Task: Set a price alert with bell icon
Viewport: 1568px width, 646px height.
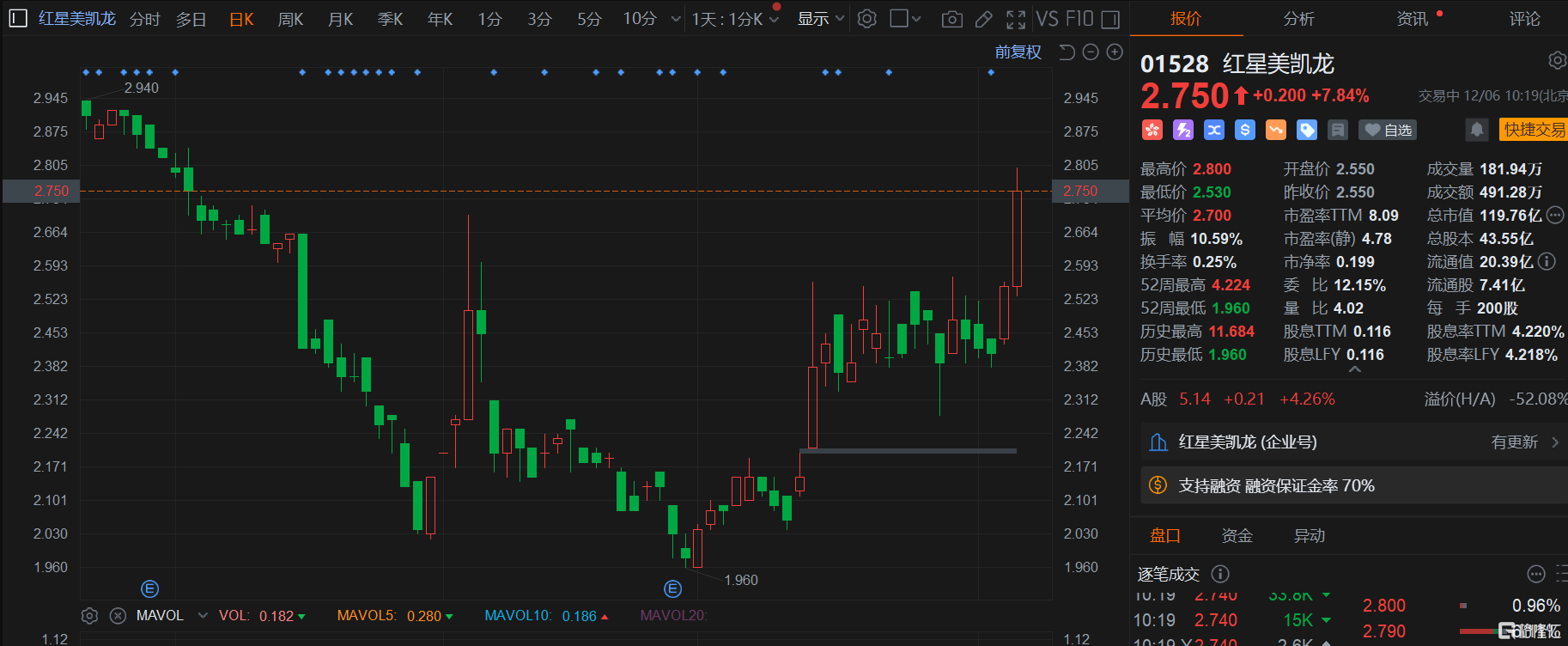Action: 1476,130
